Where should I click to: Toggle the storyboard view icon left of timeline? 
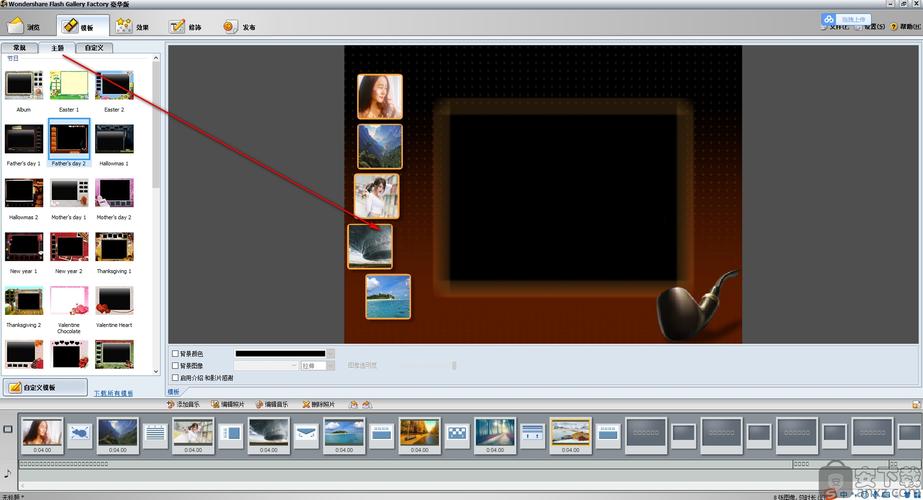click(x=8, y=429)
